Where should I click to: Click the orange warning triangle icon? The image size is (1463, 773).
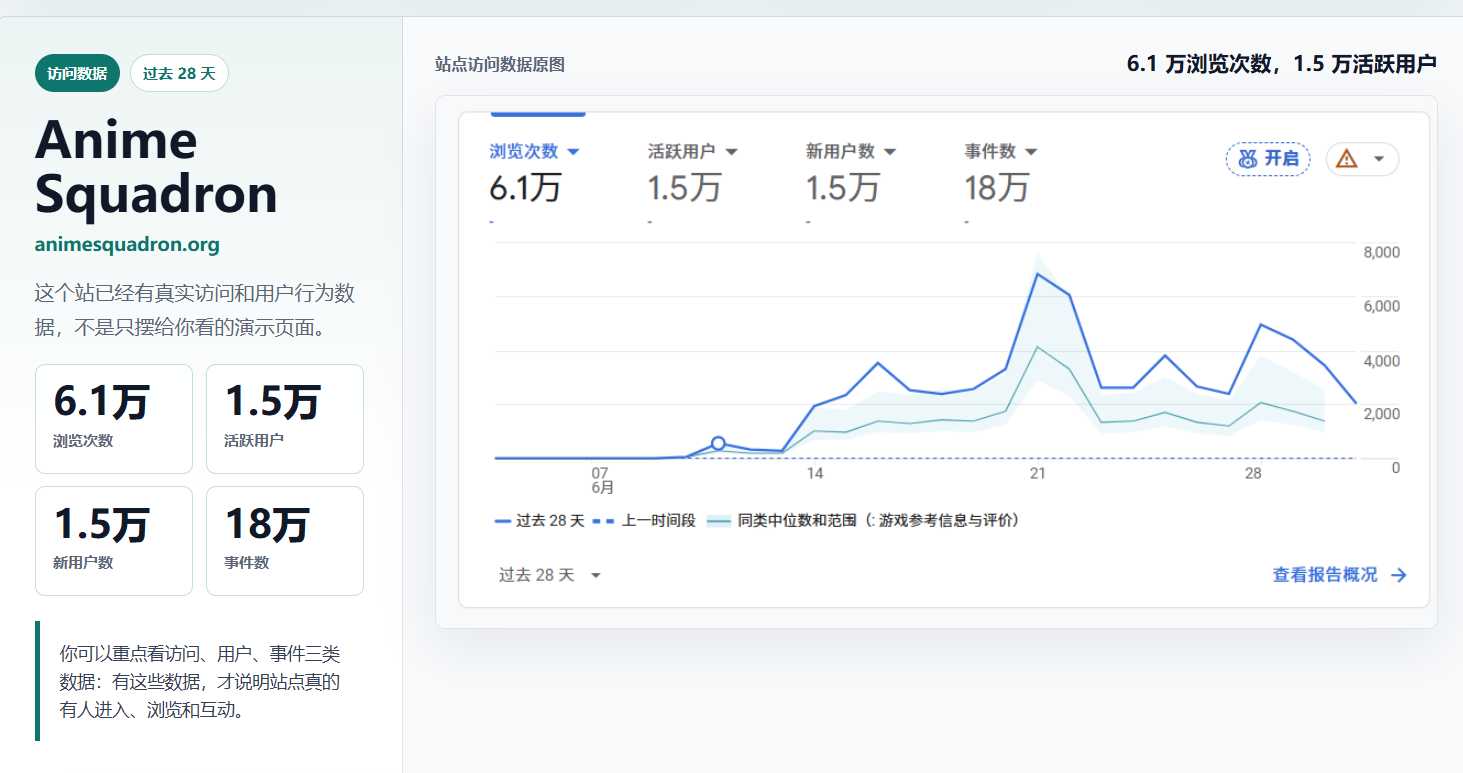(1347, 158)
